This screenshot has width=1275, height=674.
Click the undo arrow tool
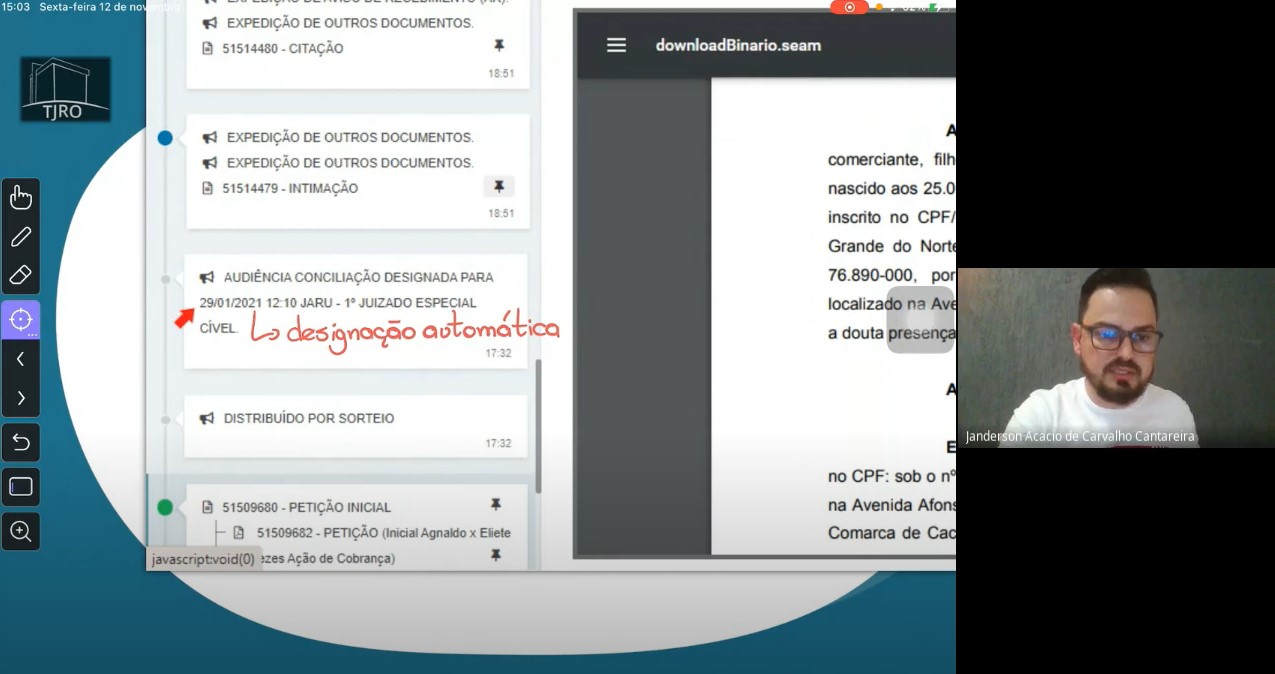tap(21, 442)
